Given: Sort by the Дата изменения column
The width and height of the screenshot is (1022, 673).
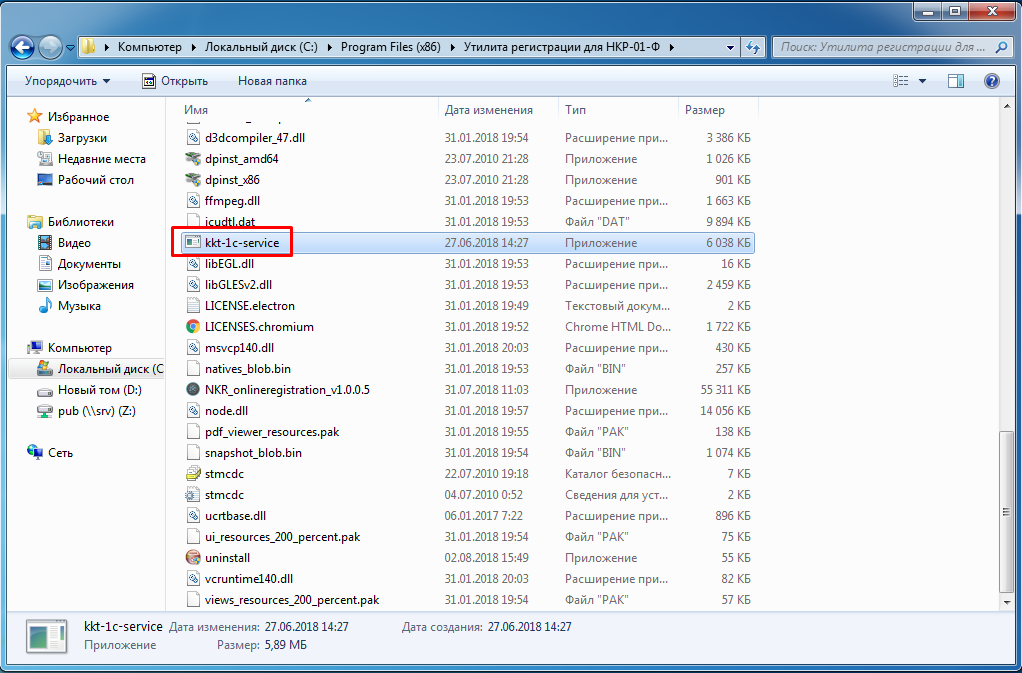Looking at the screenshot, I should 488,110.
